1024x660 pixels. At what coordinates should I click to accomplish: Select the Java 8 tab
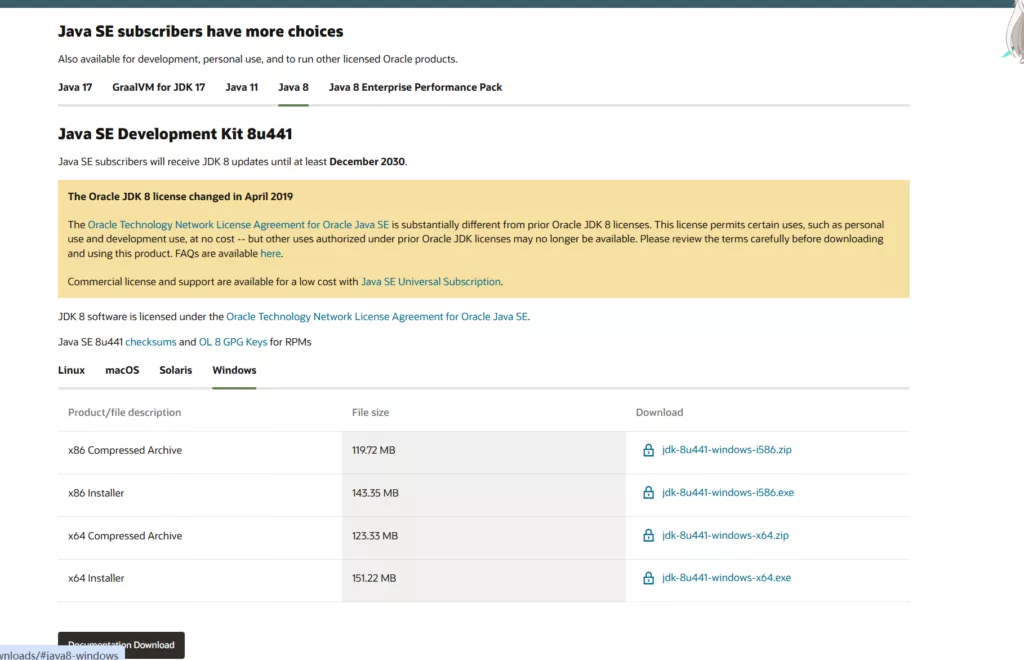click(x=293, y=87)
